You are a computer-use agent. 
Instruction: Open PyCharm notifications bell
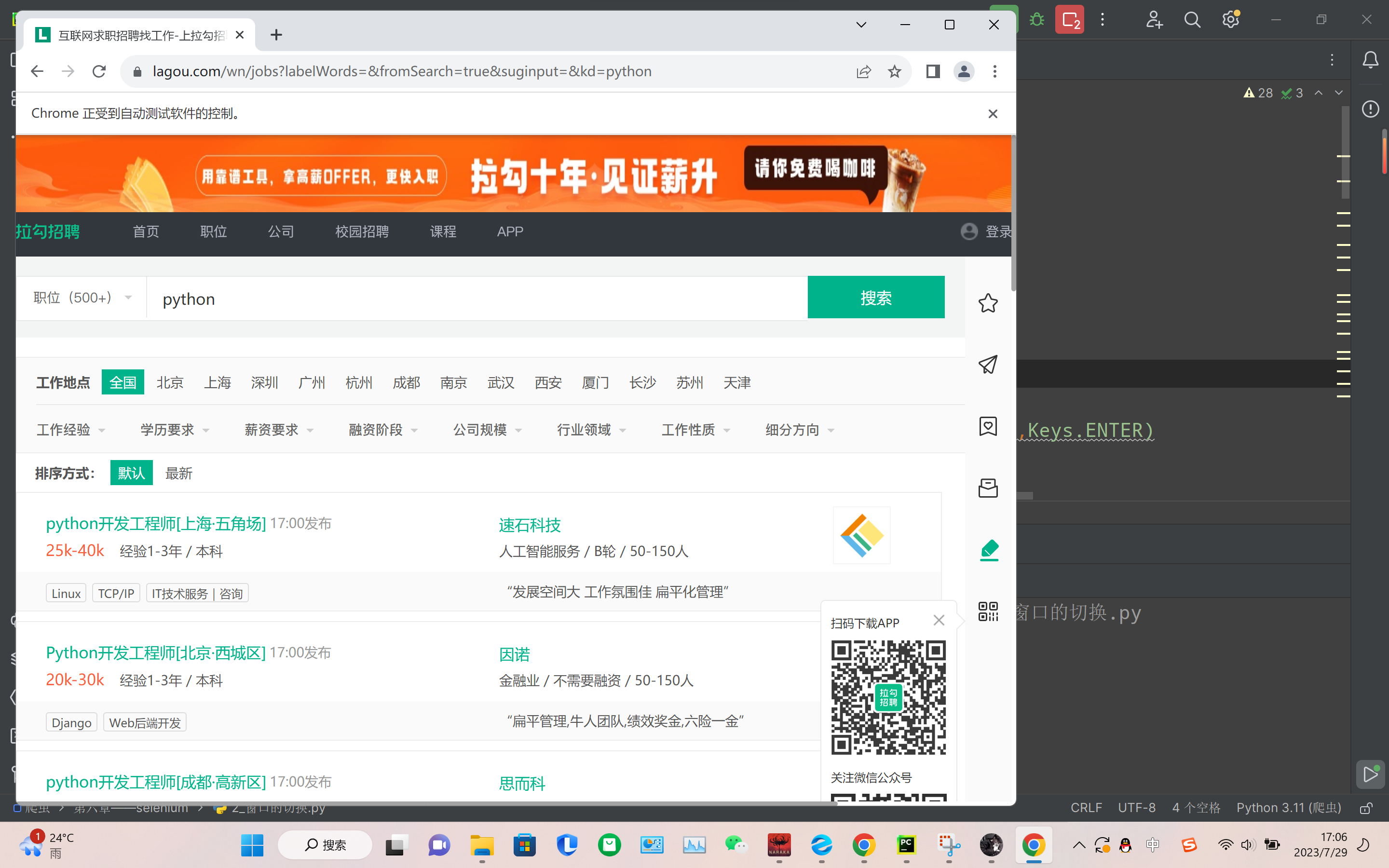tap(1370, 60)
